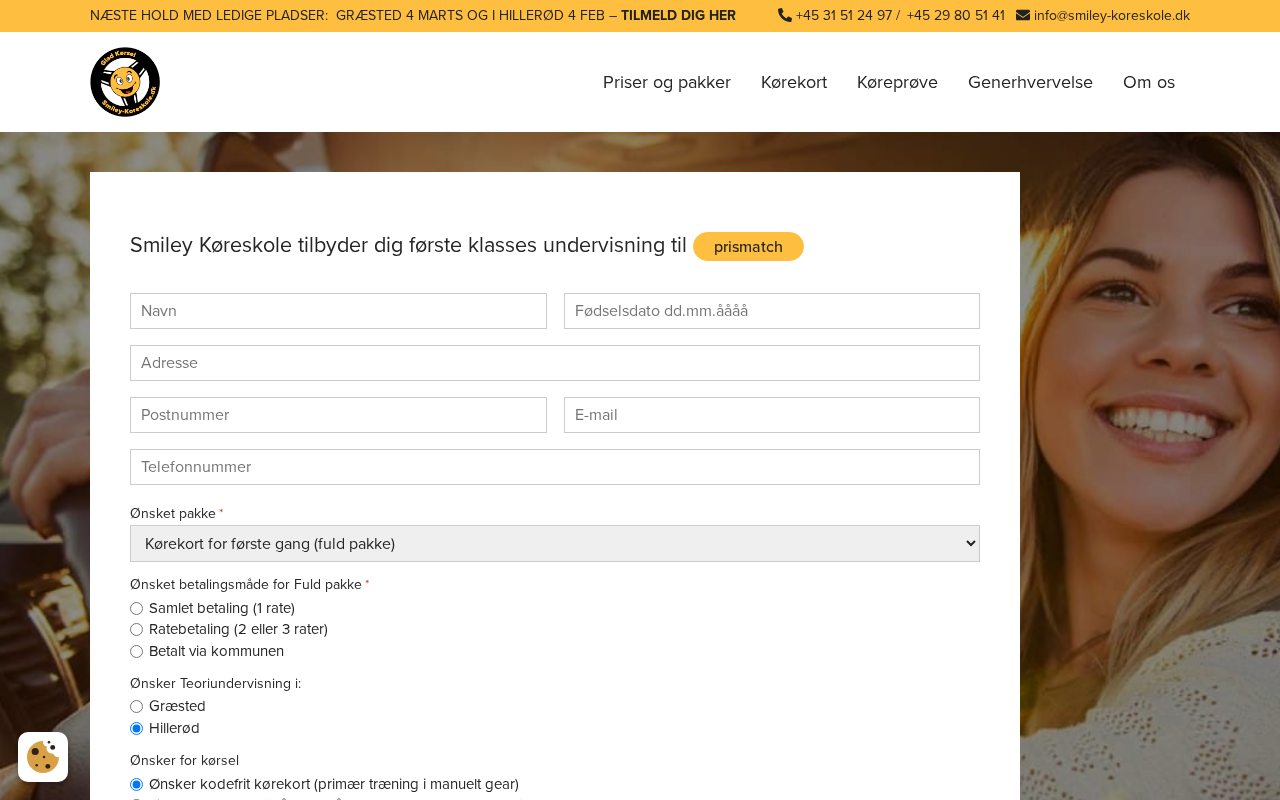
Task: Click the TILMELD DIG HER link
Action: [x=678, y=15]
